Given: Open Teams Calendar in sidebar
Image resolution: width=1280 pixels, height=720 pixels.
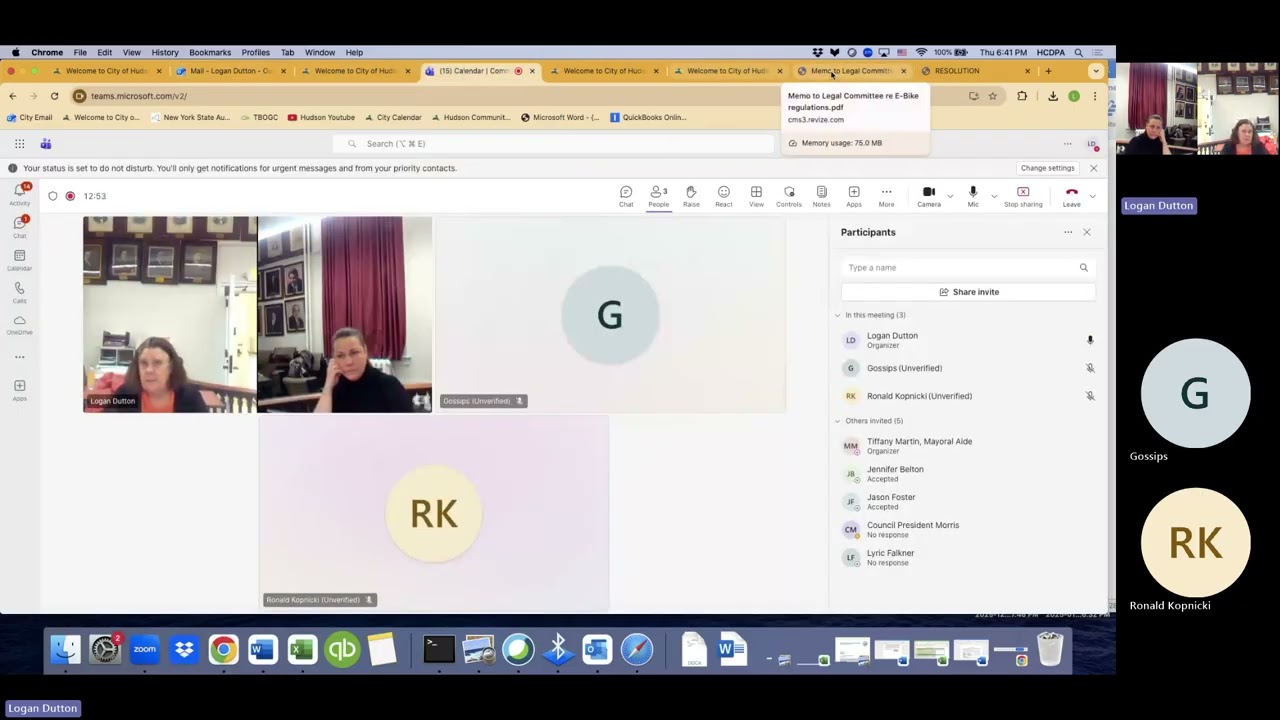Looking at the screenshot, I should click(19, 260).
